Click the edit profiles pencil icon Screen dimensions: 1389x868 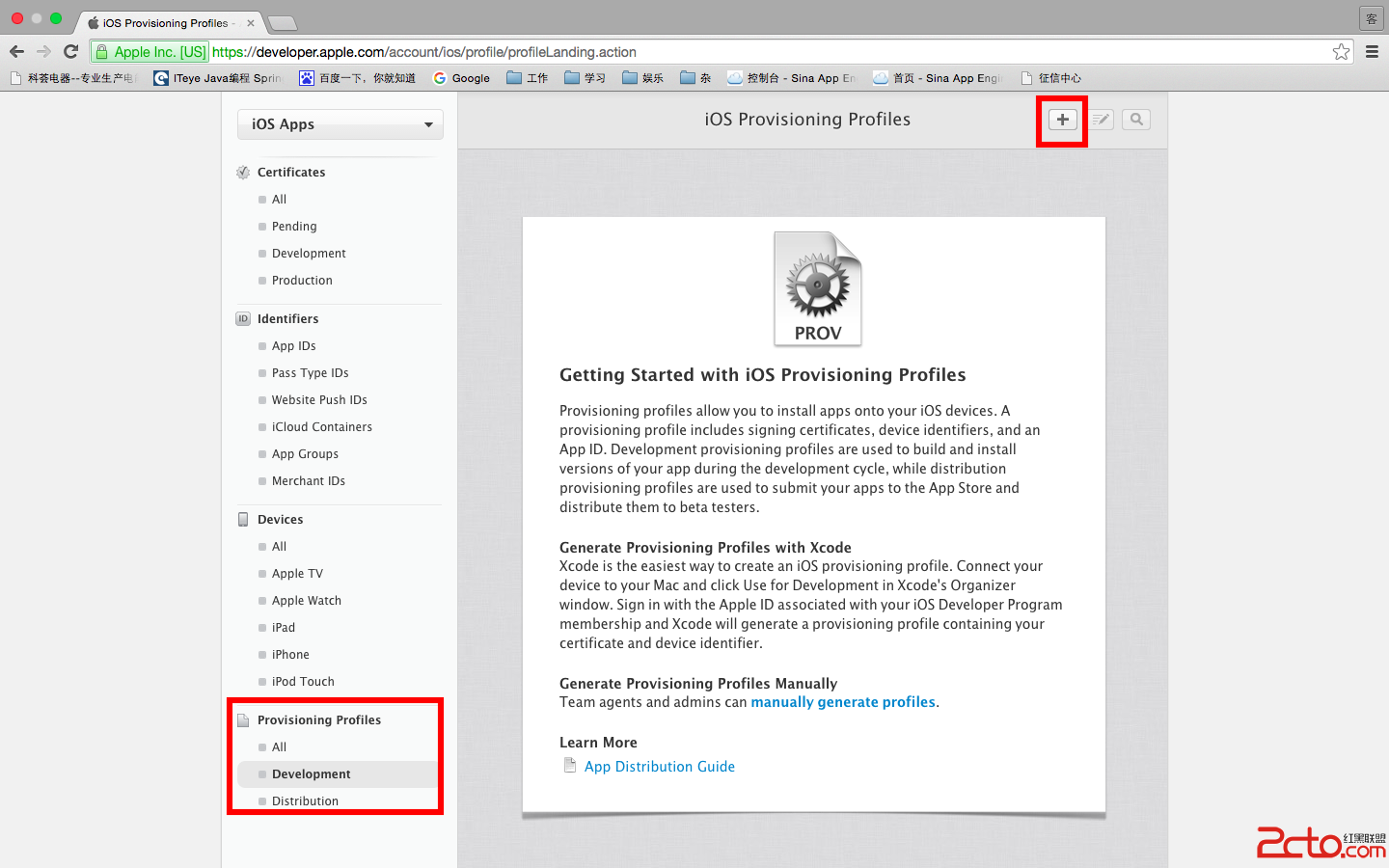pyautogui.click(x=1101, y=120)
